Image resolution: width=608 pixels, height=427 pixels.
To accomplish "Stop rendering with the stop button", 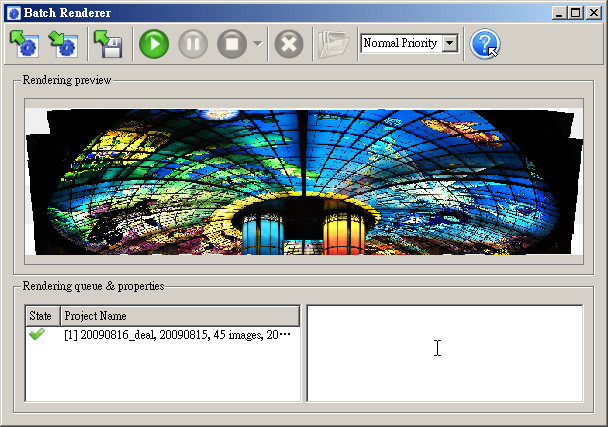I will 232,44.
